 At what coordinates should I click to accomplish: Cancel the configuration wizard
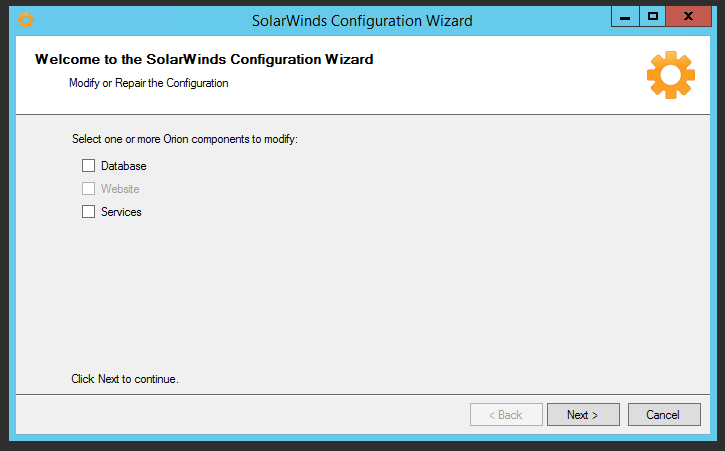[663, 415]
